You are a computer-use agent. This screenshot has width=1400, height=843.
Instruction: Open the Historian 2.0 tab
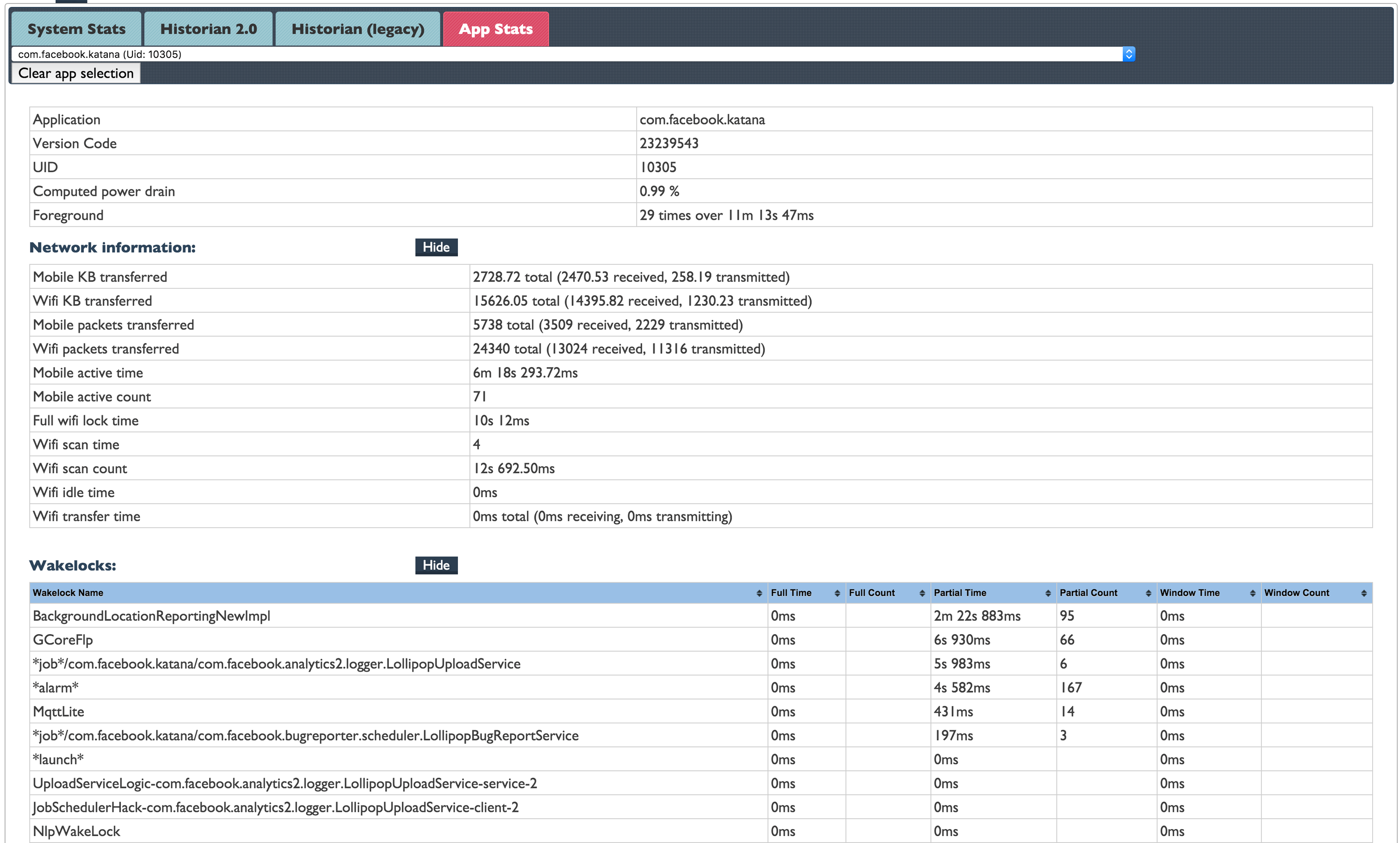(x=208, y=29)
